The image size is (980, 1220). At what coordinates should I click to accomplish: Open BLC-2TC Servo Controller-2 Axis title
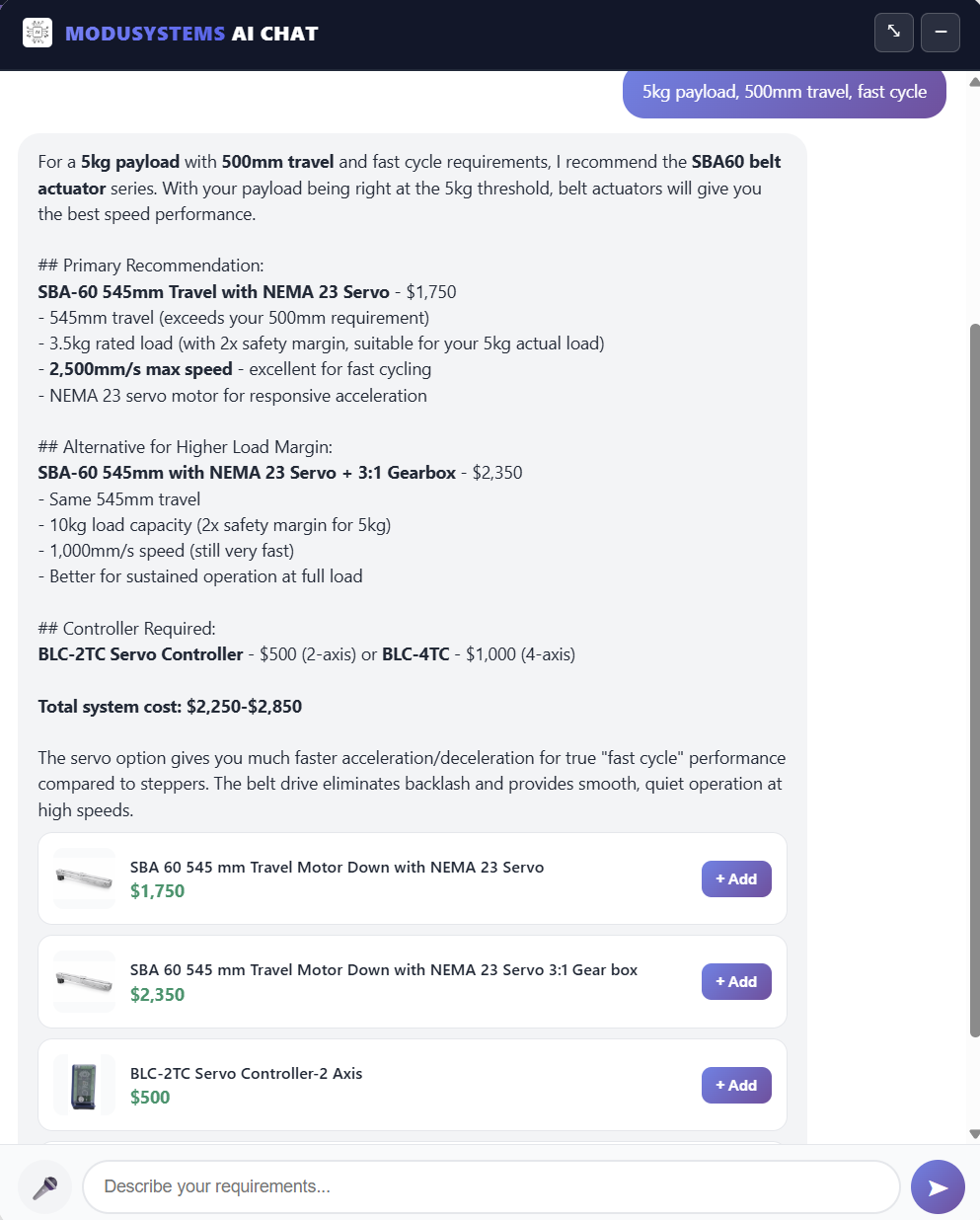(246, 1073)
